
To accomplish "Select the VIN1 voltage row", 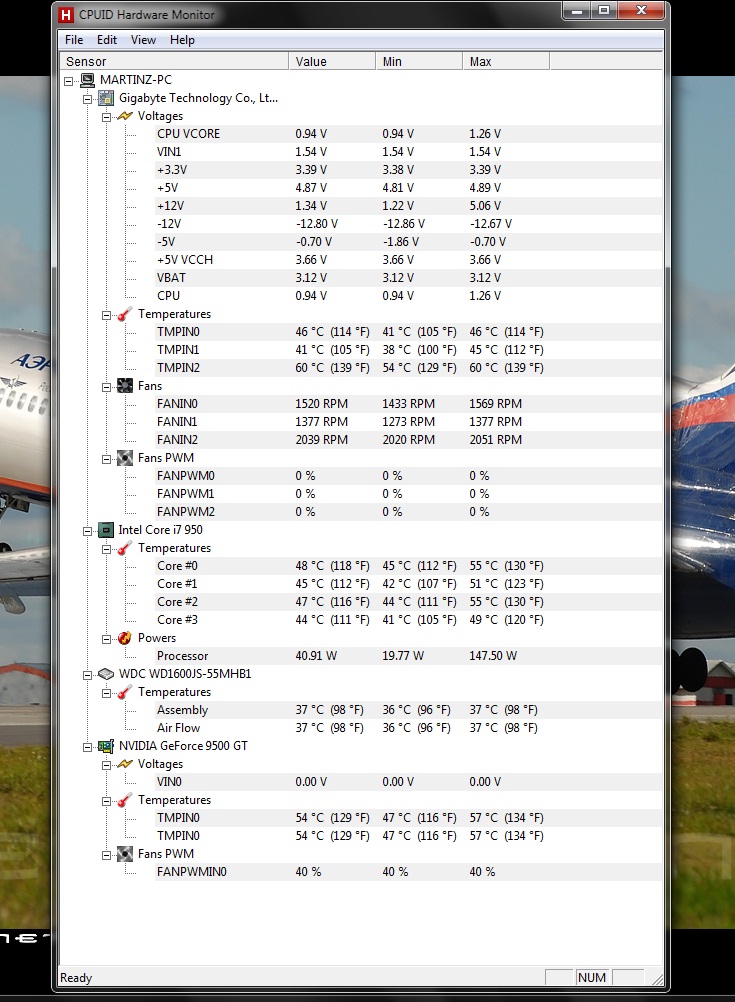I will point(408,151).
